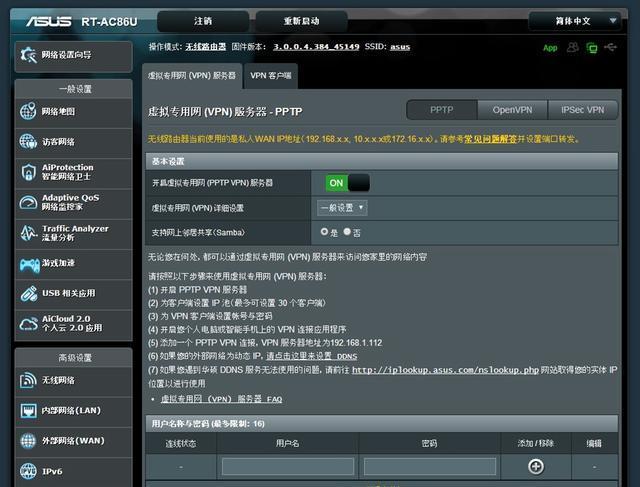Open Adaptive QoS gauge icon

click(x=28, y=202)
